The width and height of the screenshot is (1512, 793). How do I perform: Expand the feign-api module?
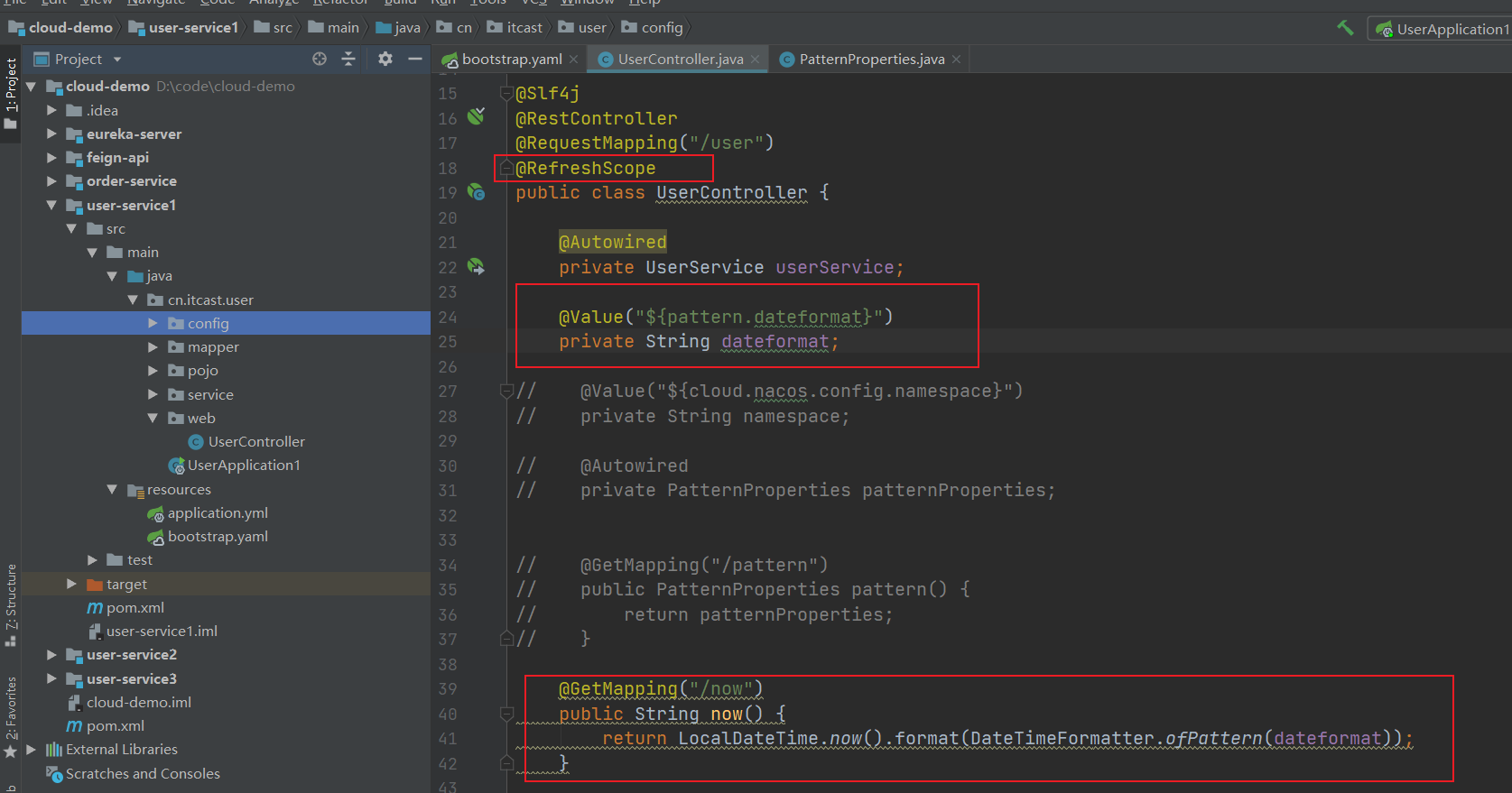coord(51,157)
